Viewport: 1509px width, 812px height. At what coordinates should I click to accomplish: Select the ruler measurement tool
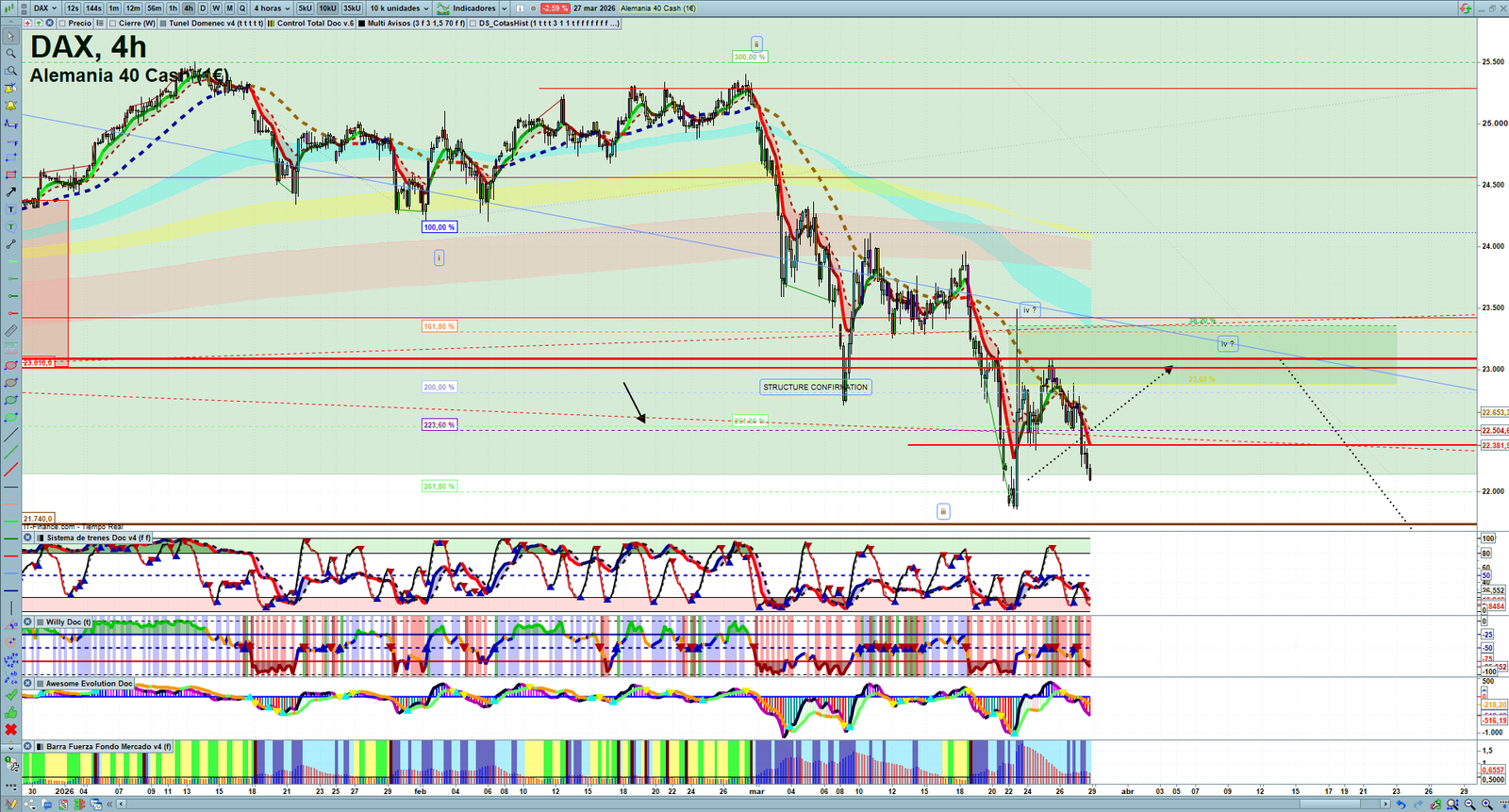click(x=10, y=331)
